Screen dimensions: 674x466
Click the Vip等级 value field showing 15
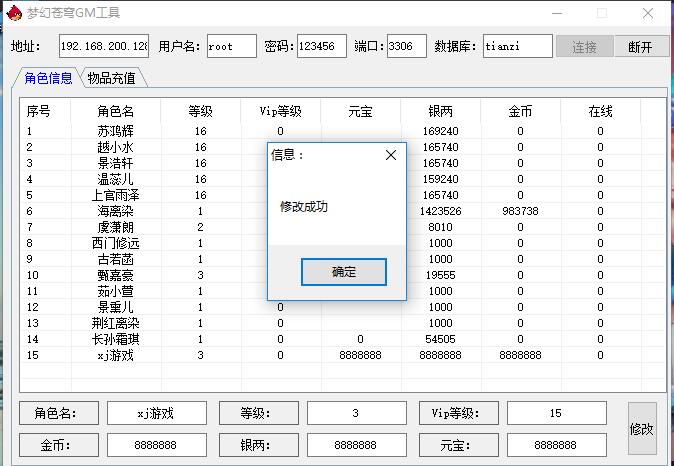pyautogui.click(x=556, y=413)
